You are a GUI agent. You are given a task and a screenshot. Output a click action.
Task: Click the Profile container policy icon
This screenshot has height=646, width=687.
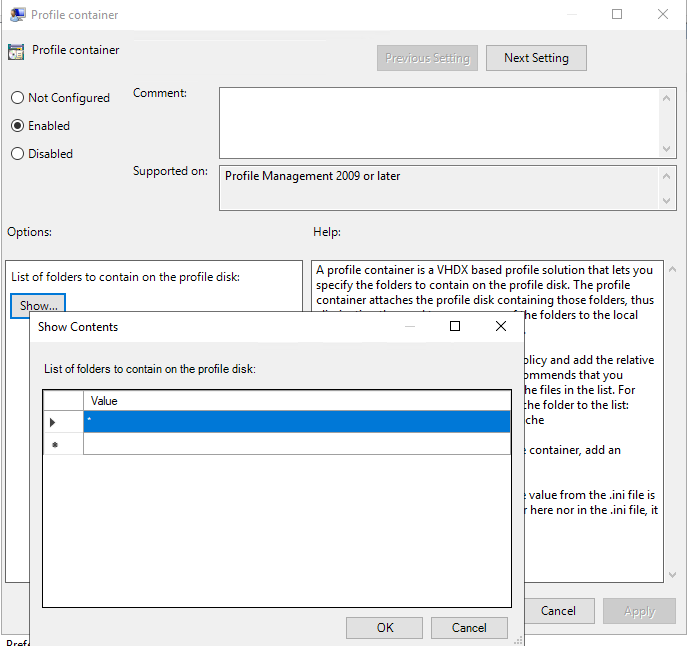[x=15, y=52]
